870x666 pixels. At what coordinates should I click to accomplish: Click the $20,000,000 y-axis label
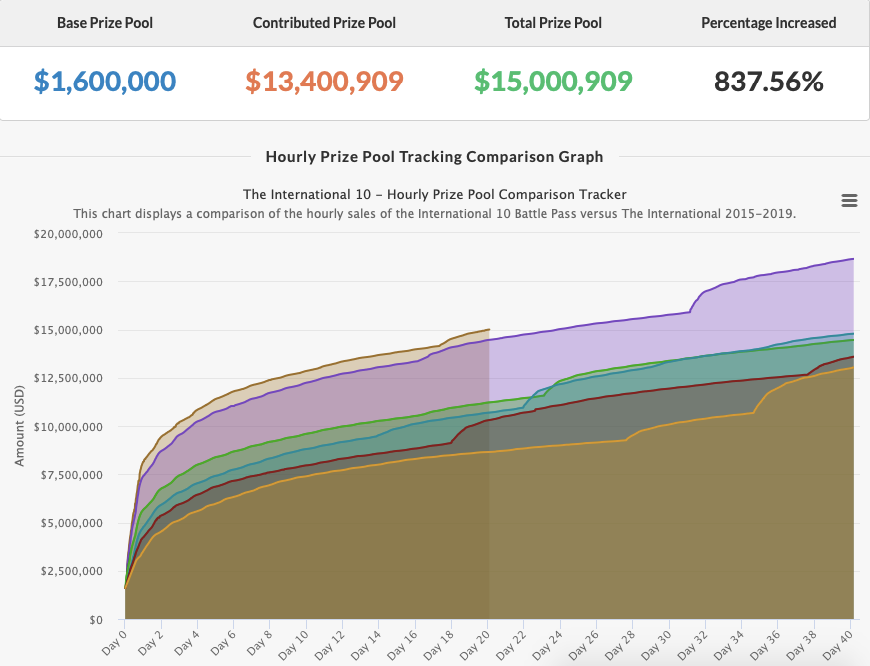coord(68,234)
